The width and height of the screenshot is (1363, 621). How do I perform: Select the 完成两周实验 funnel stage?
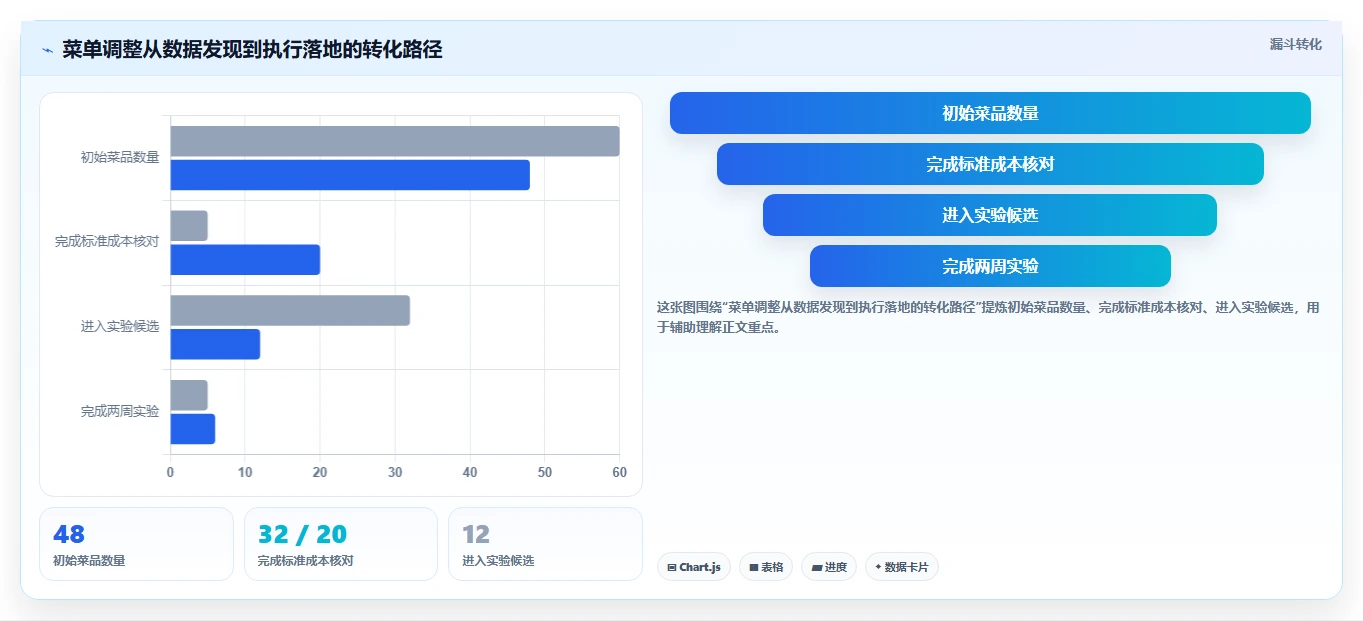[x=990, y=266]
